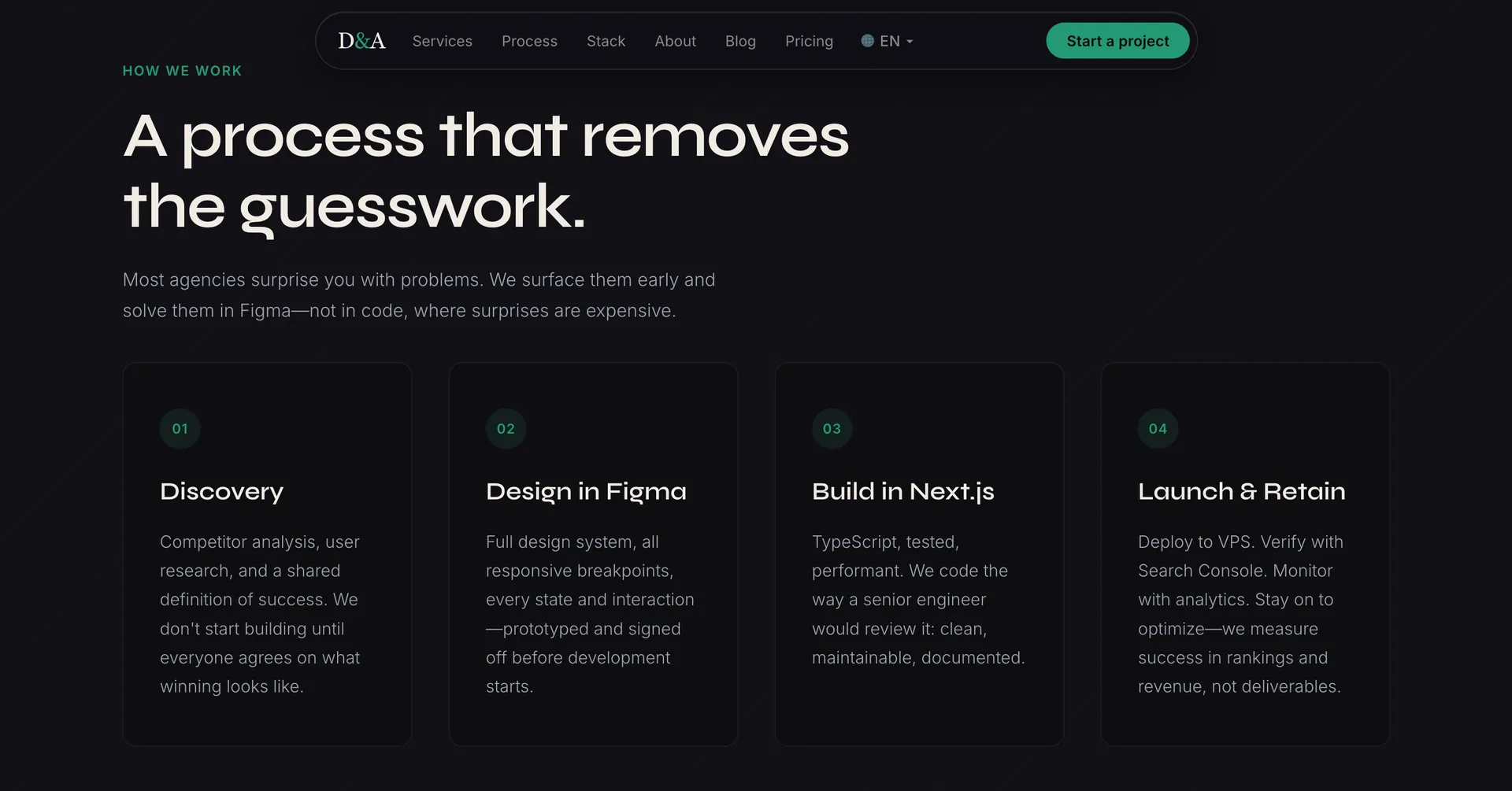The height and width of the screenshot is (791, 1512).
Task: Open the Stack nav item
Action: 606,41
